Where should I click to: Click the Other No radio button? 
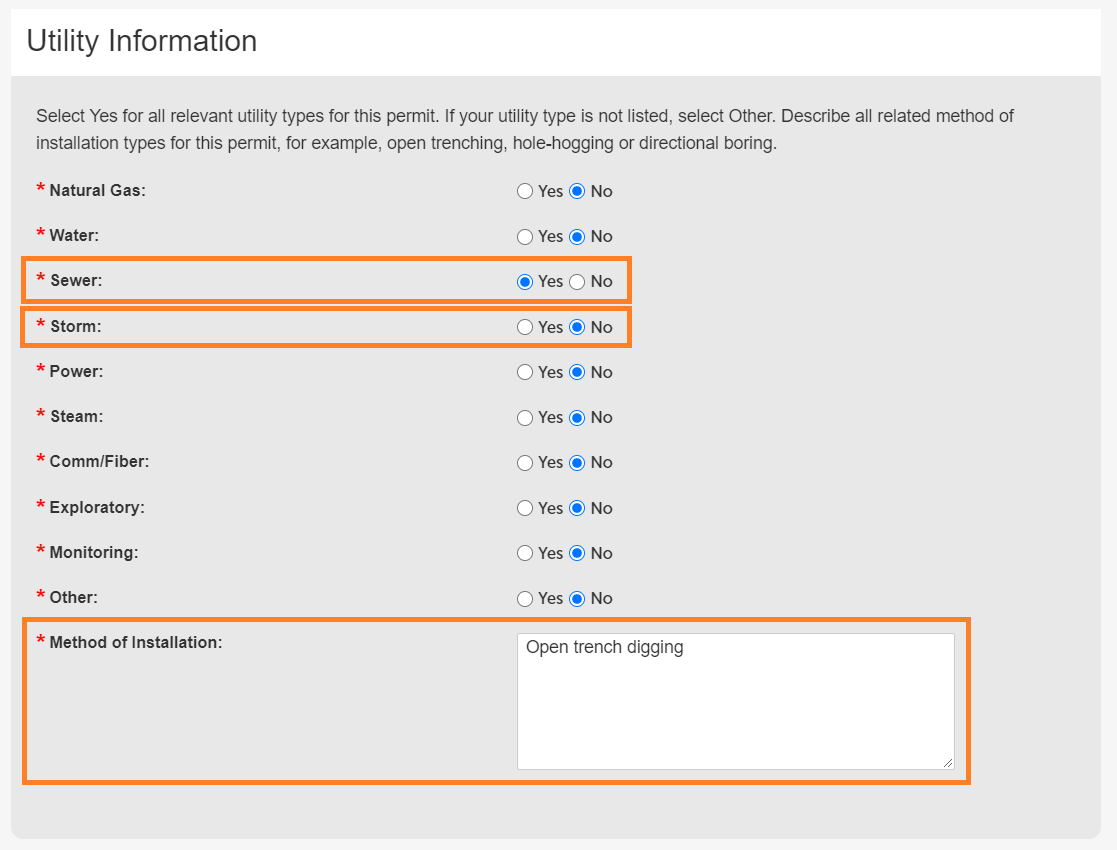(x=577, y=599)
